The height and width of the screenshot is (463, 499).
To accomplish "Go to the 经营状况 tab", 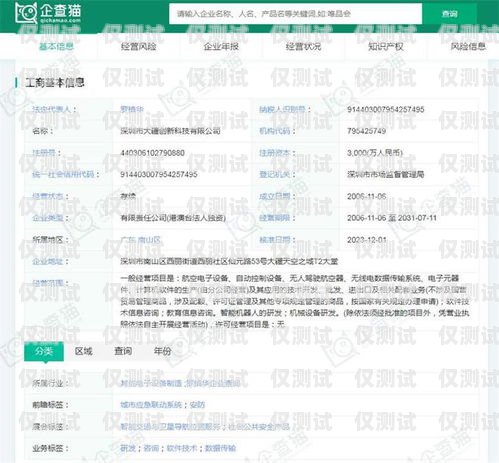I will 304,46.
